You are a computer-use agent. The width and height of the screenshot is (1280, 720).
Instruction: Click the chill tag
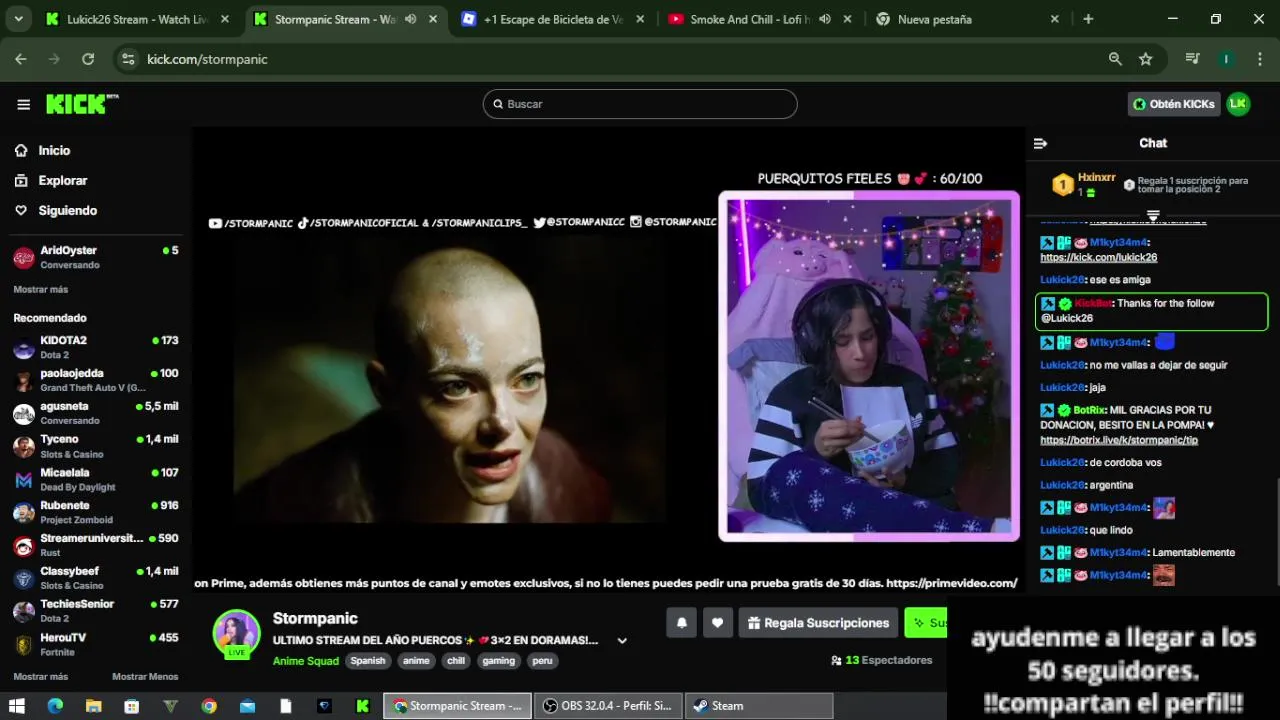click(x=456, y=661)
